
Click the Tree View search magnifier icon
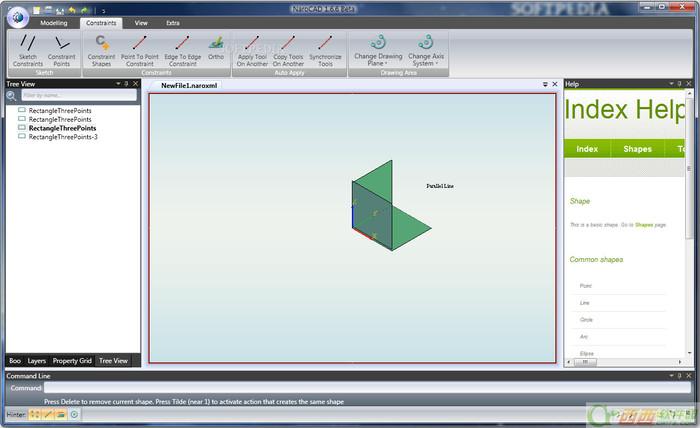[x=12, y=95]
